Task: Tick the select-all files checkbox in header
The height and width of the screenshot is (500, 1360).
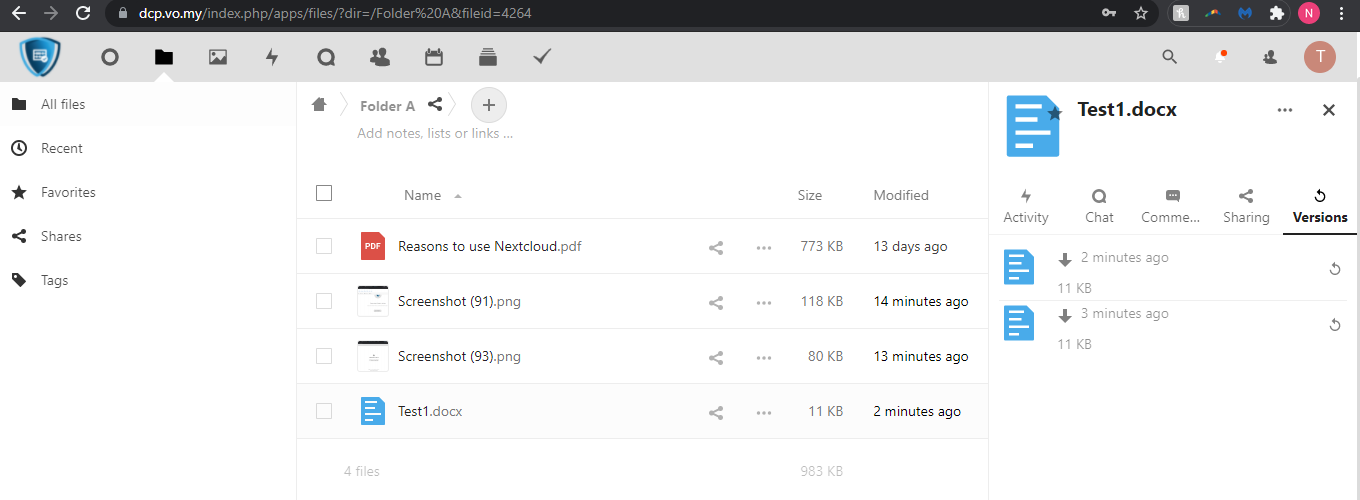Action: coord(324,193)
